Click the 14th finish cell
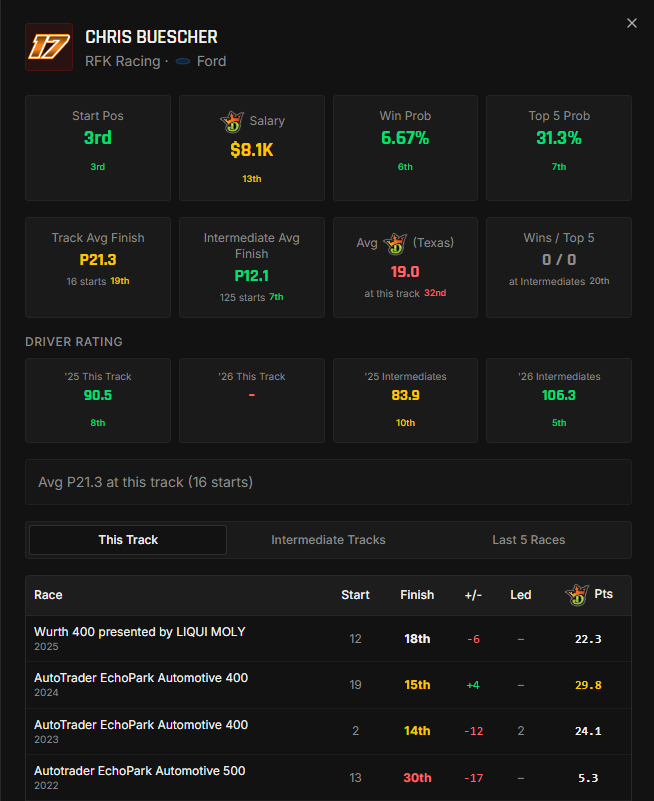The height and width of the screenshot is (801, 654). coord(417,731)
